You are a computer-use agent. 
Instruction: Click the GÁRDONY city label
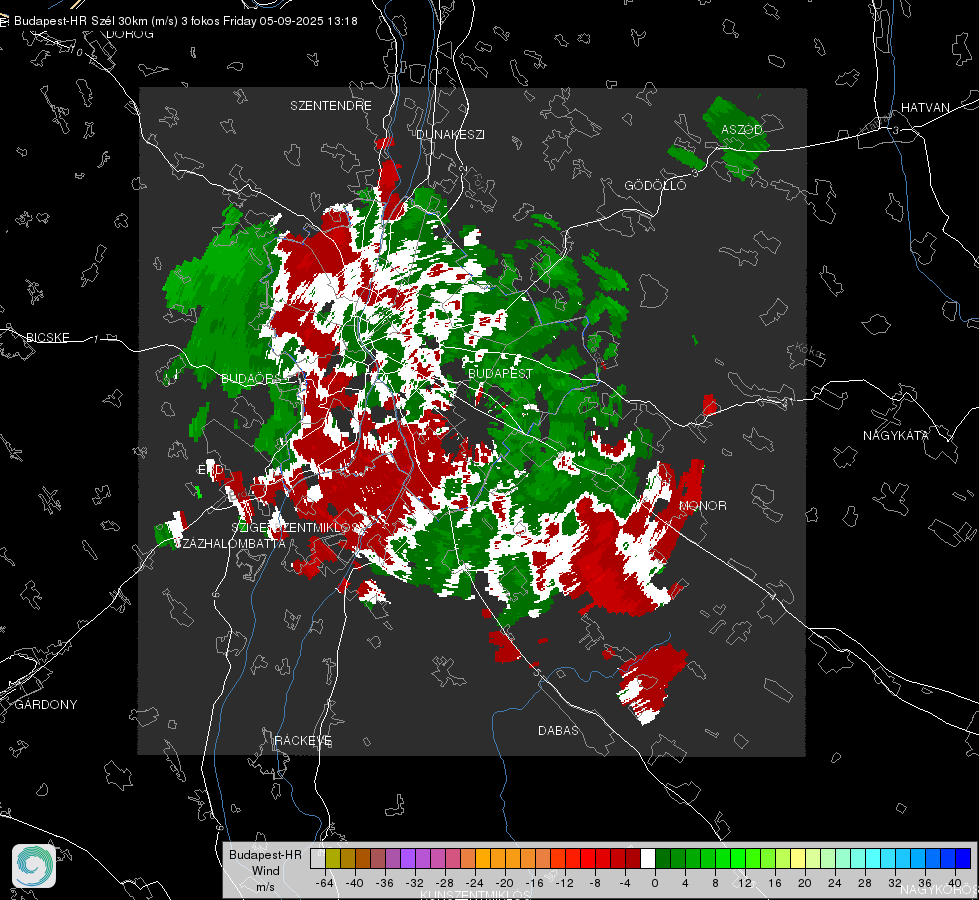[46, 705]
